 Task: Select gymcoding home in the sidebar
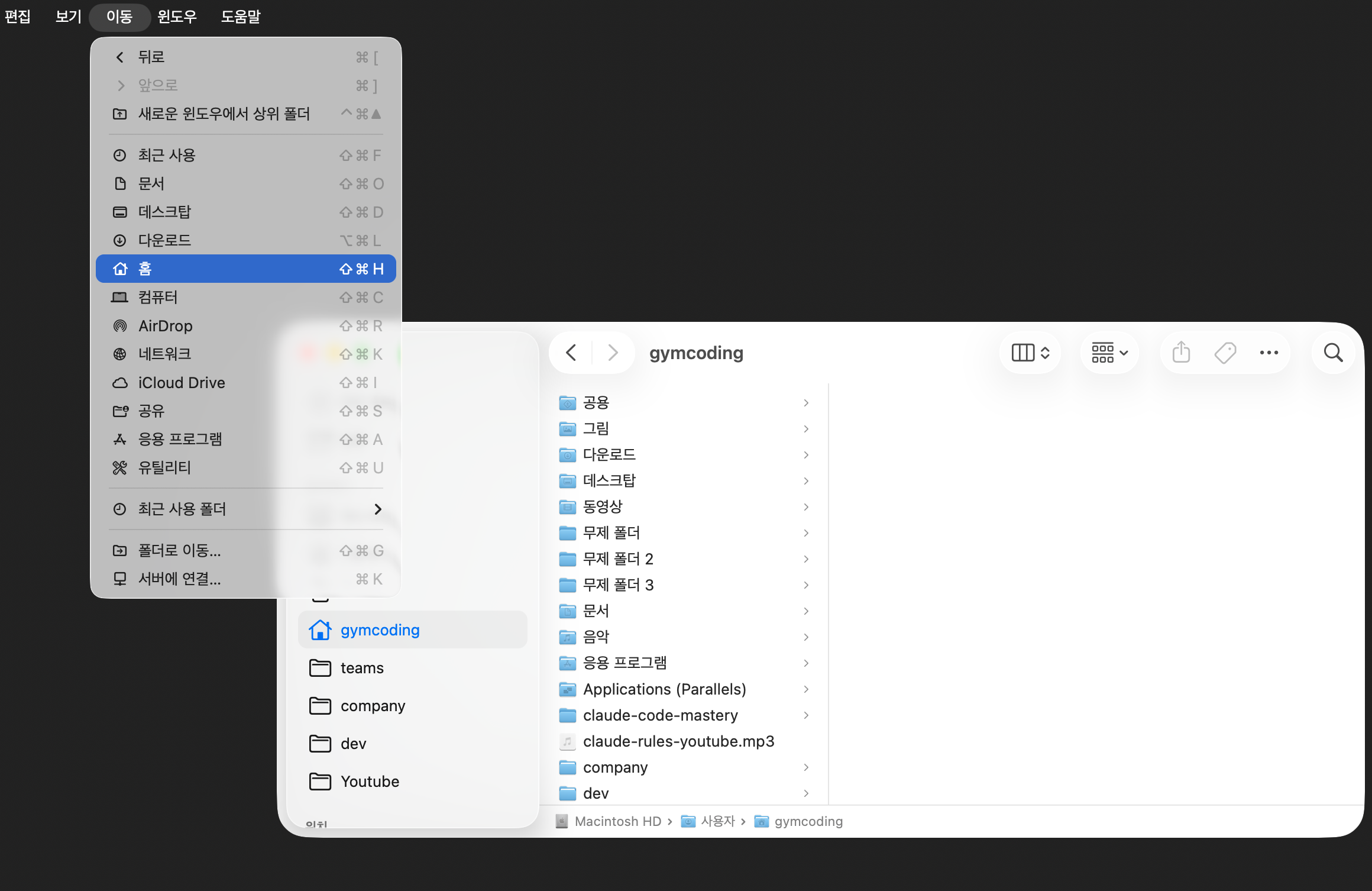[x=380, y=630]
